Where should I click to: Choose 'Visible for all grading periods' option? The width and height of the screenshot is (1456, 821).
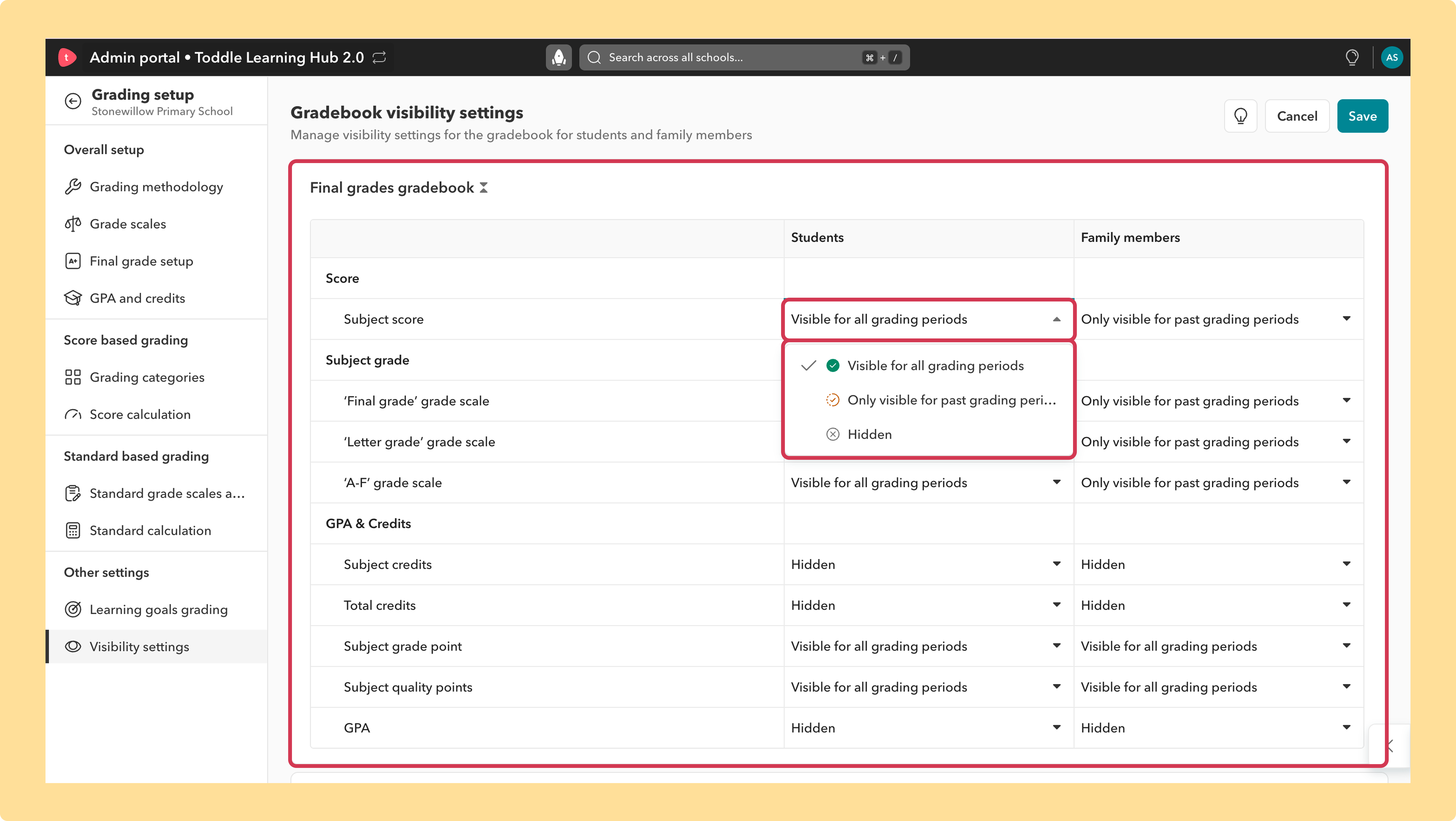tap(929, 366)
